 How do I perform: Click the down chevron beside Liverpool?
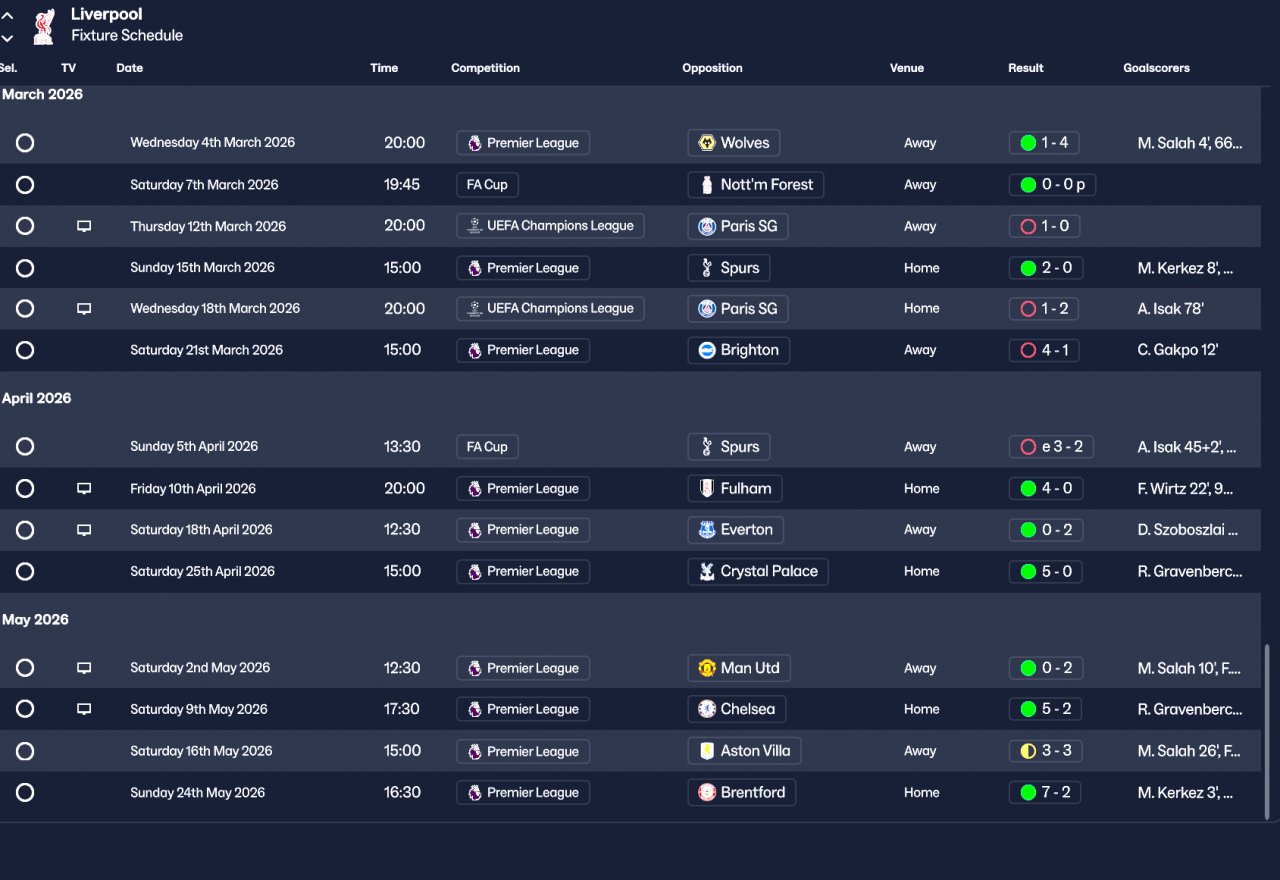coord(8,38)
